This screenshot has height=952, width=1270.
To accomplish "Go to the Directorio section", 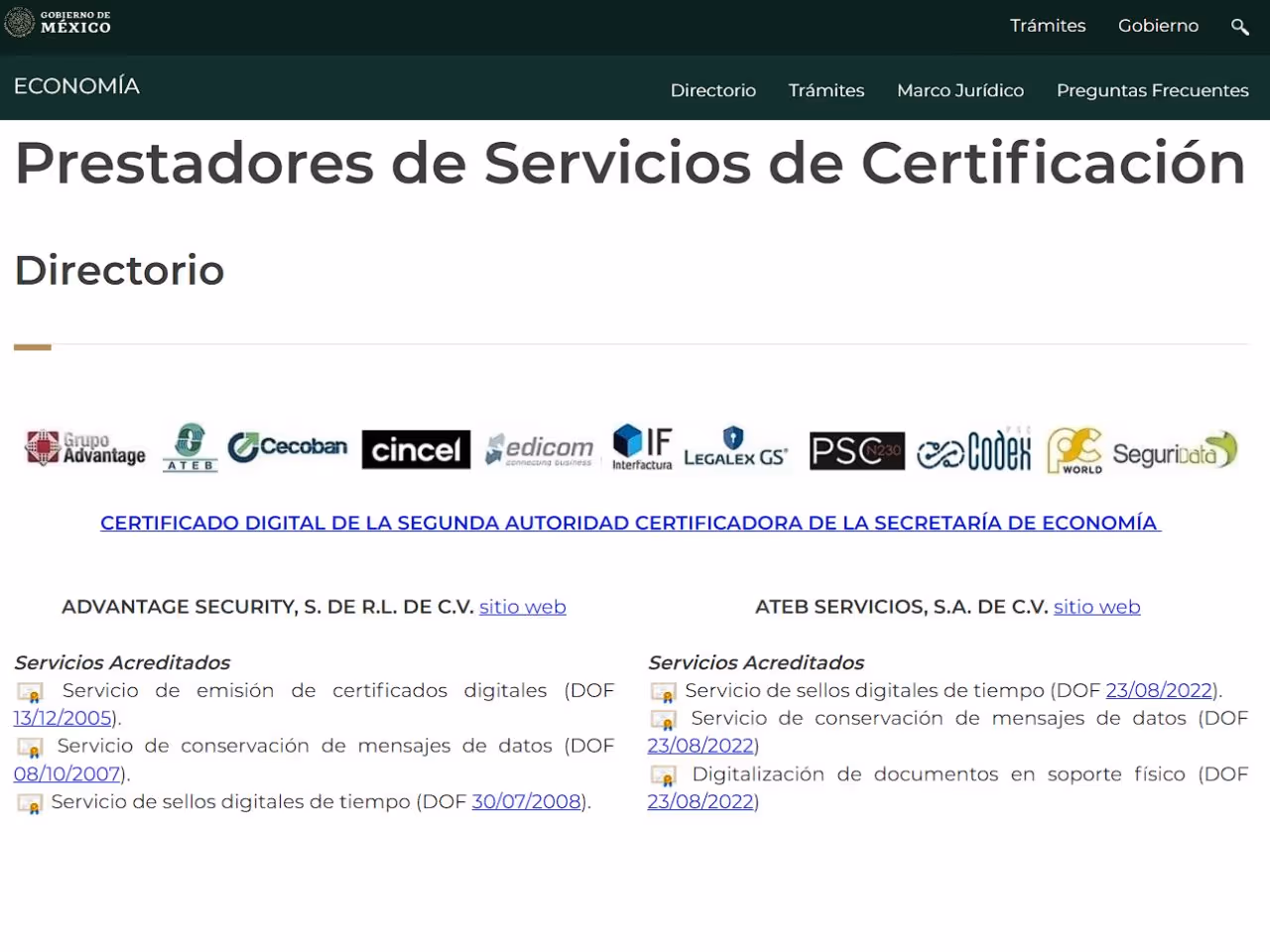I will [713, 90].
